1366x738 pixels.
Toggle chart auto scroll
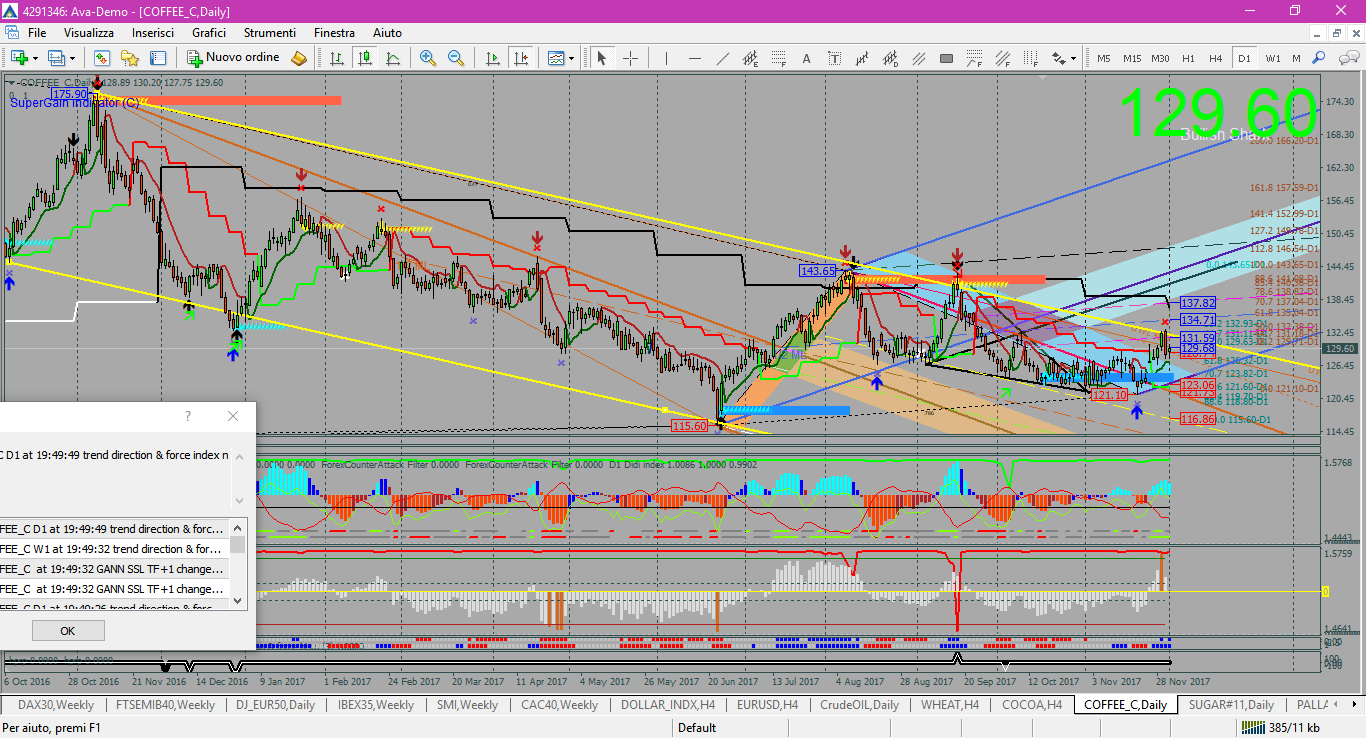point(492,58)
